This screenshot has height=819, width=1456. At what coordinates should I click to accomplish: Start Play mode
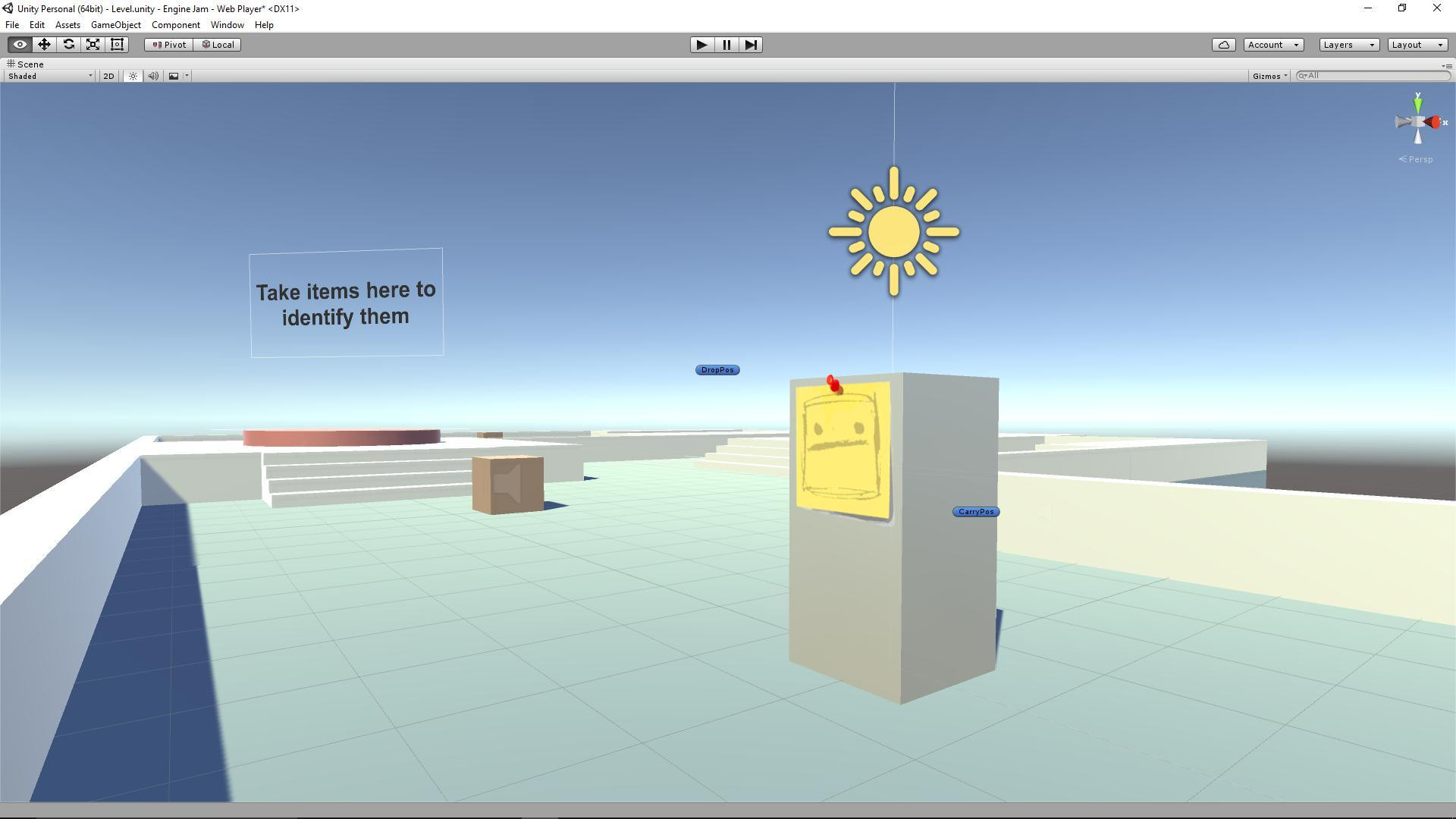coord(701,45)
